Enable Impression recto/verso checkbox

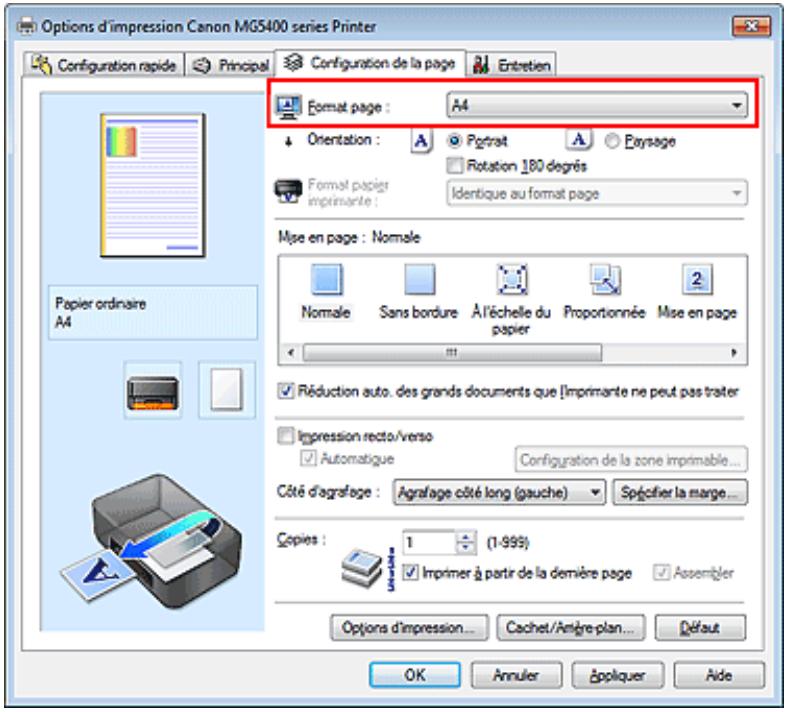(286, 436)
